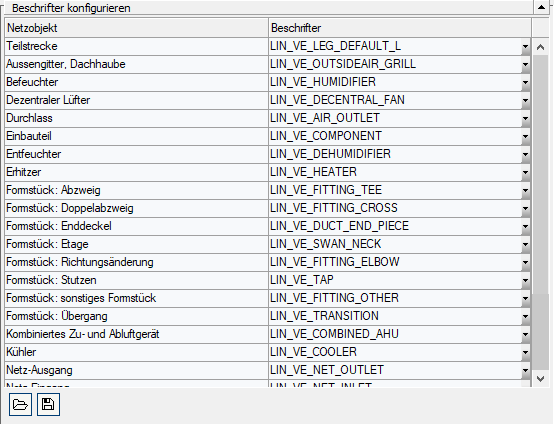Open dropdown for LIN_VE_COMBINED_AHU

coord(525,335)
